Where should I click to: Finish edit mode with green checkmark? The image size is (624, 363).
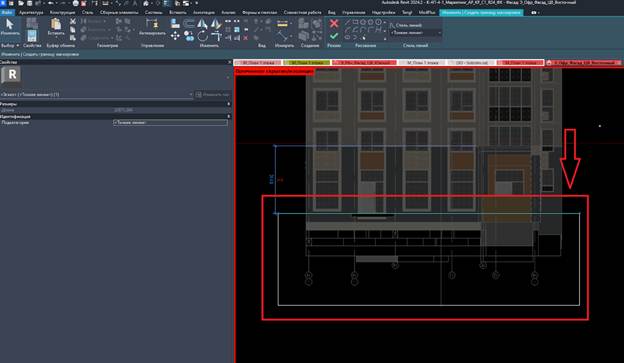[x=334, y=36]
